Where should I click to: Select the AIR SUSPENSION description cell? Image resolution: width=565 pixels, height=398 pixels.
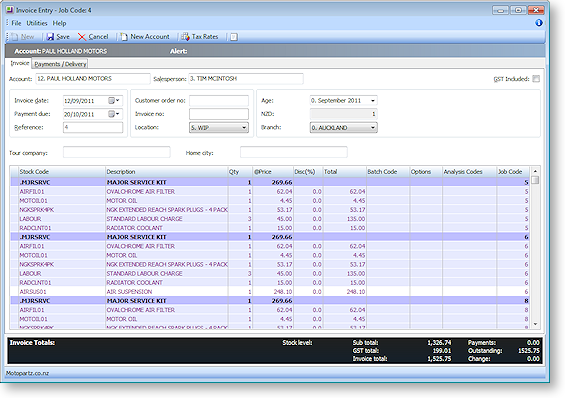(166, 292)
